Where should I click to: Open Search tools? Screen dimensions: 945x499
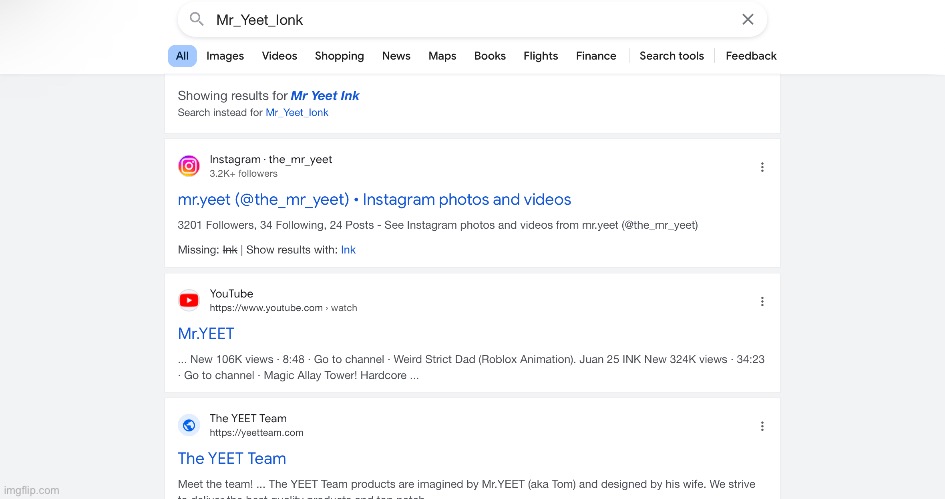pos(671,56)
